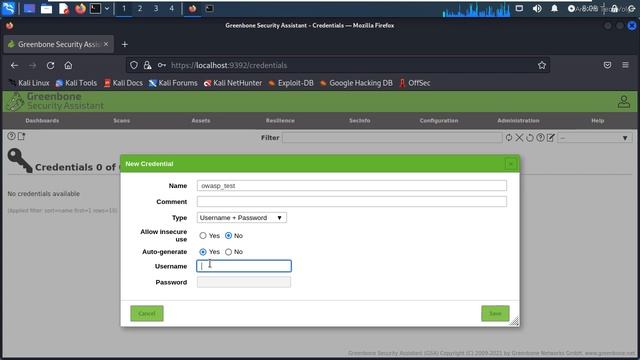Select No for Allow insecure use
The height and width of the screenshot is (360, 640).
(229, 236)
